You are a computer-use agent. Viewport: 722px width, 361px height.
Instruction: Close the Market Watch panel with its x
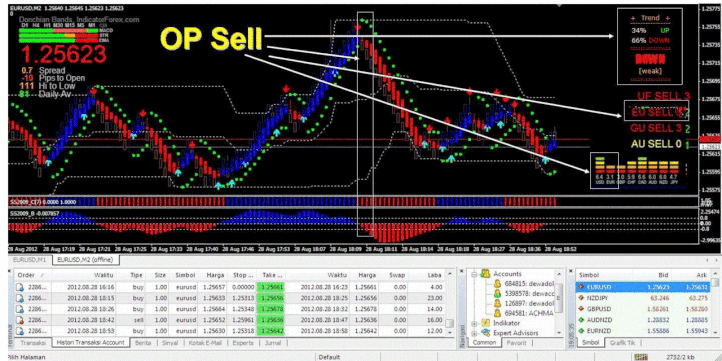pyautogui.click(x=571, y=271)
